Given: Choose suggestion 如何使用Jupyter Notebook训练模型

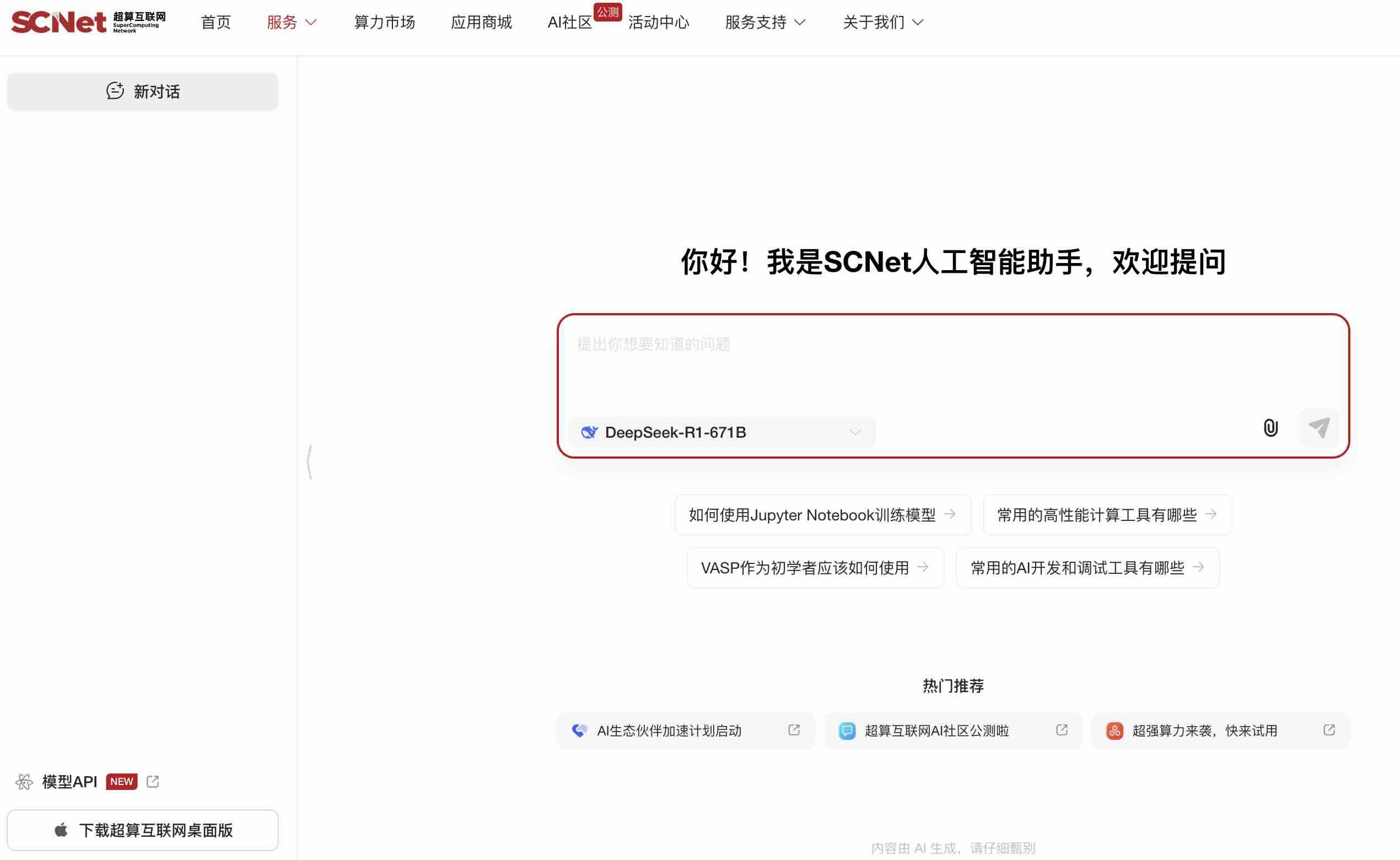Looking at the screenshot, I should tap(823, 515).
